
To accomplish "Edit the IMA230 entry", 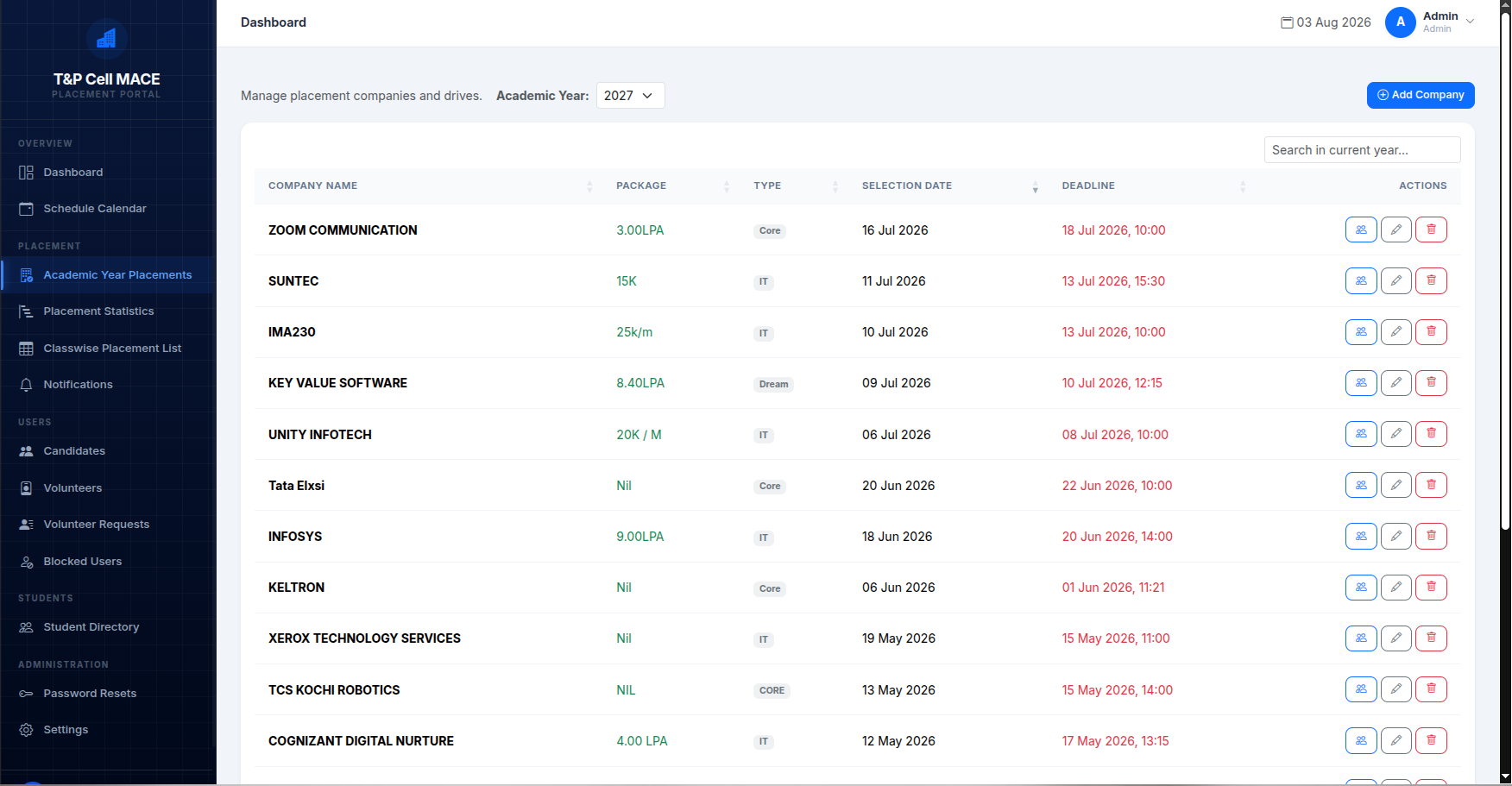I will pos(1396,331).
